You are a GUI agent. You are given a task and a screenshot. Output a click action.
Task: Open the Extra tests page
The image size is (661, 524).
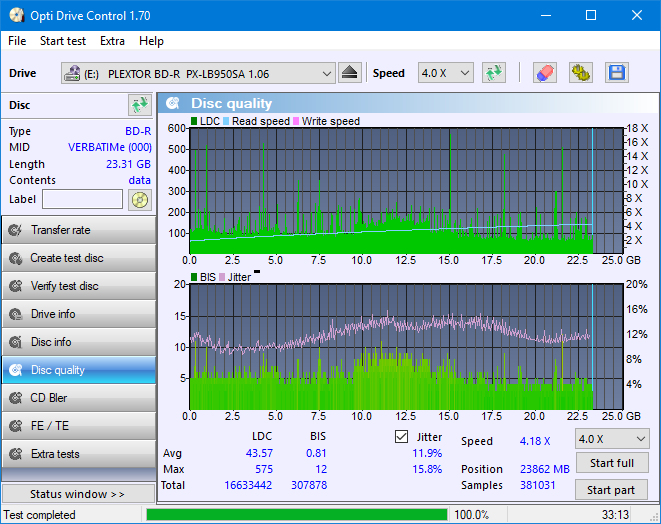[79, 454]
